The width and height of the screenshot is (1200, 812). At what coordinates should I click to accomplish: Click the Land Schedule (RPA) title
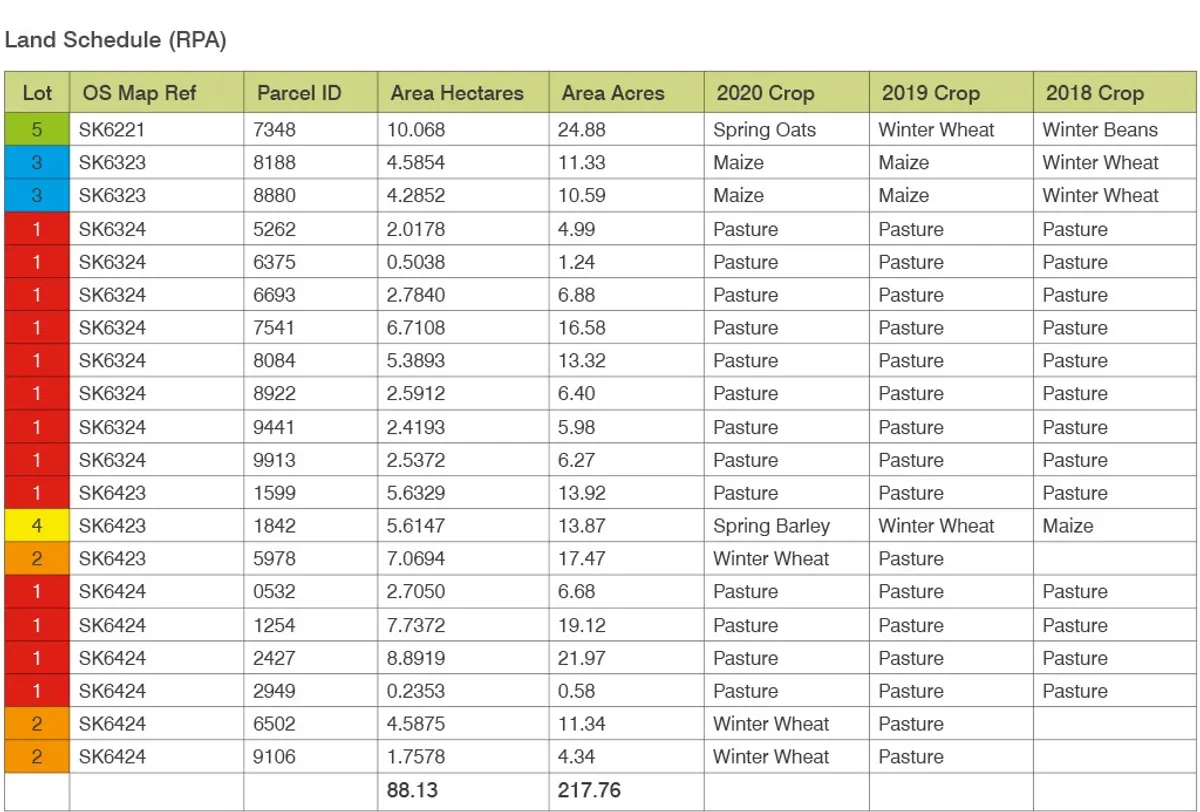(116, 40)
